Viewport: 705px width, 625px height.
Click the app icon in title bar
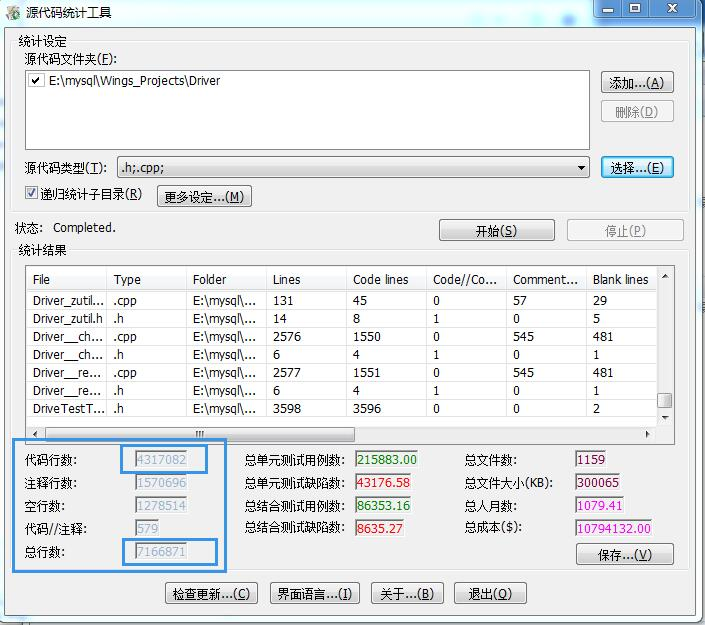tap(13, 12)
